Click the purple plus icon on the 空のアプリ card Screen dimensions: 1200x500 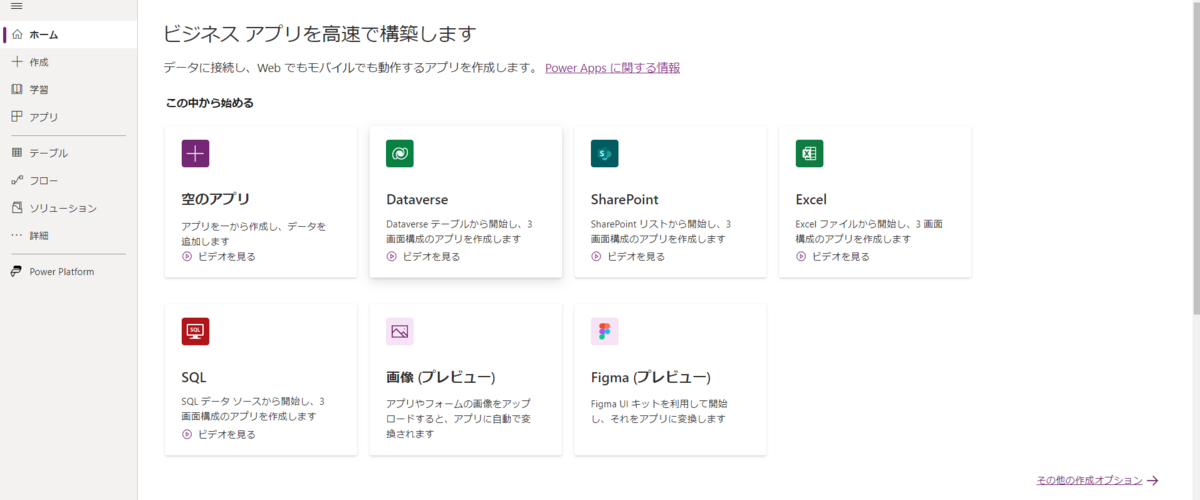coord(195,153)
